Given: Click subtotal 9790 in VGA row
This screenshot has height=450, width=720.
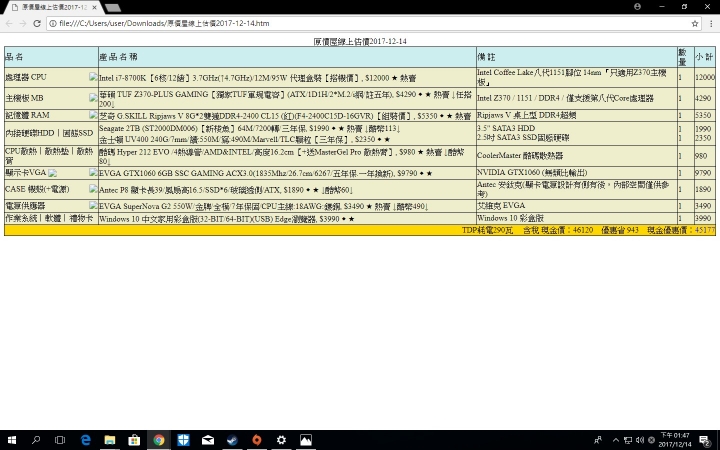Looking at the screenshot, I should click(x=703, y=173).
